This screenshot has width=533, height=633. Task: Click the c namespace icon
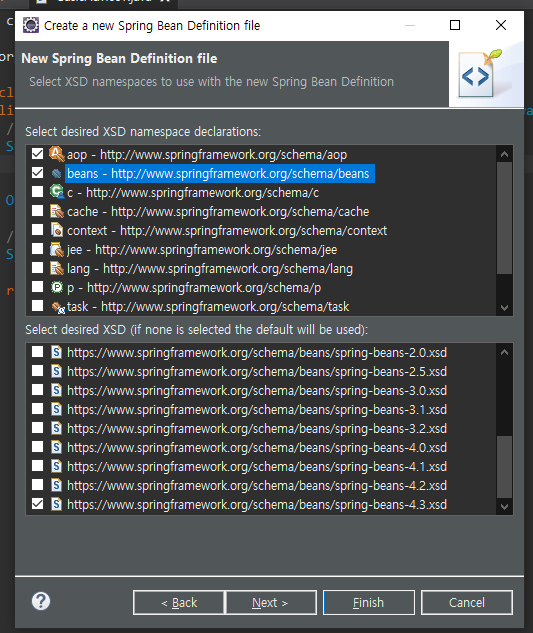[57, 192]
